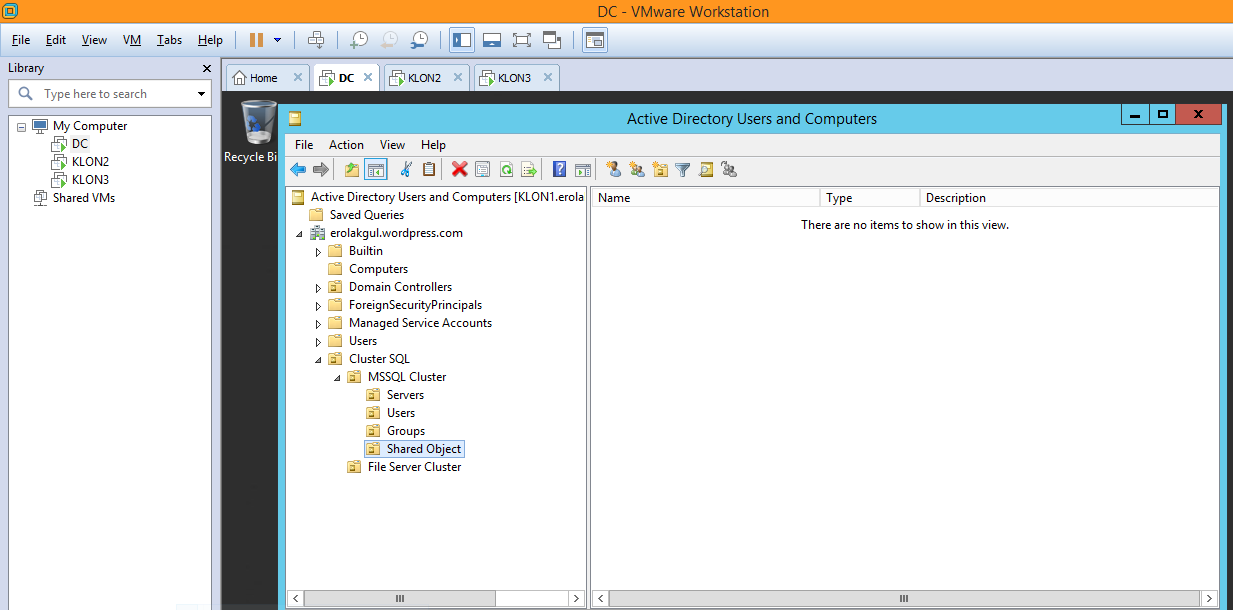Toggle the console tree show/hide button
This screenshot has width=1233, height=610.
[x=376, y=170]
